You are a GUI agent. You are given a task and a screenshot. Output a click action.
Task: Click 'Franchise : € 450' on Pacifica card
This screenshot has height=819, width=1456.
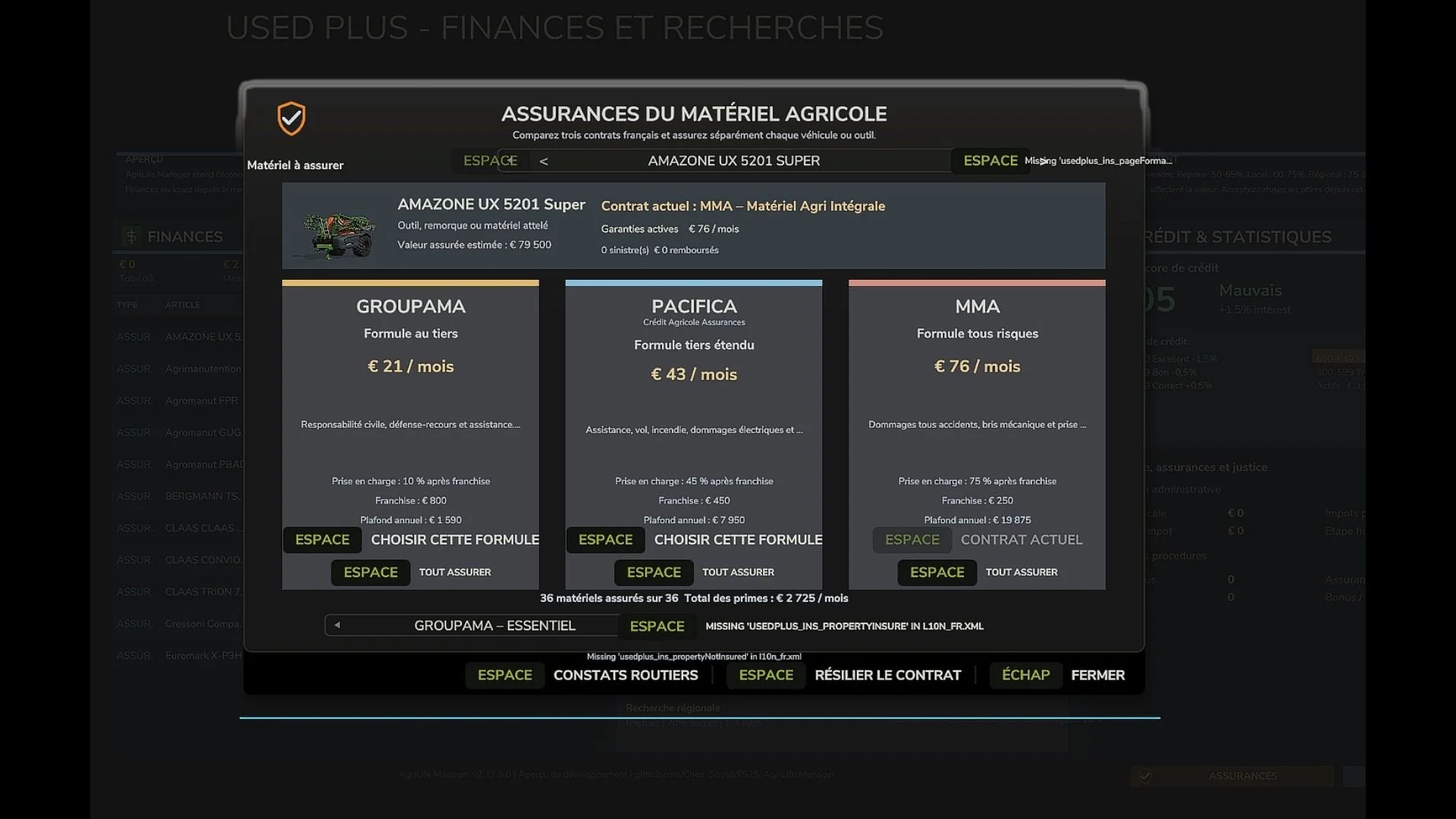coord(694,500)
